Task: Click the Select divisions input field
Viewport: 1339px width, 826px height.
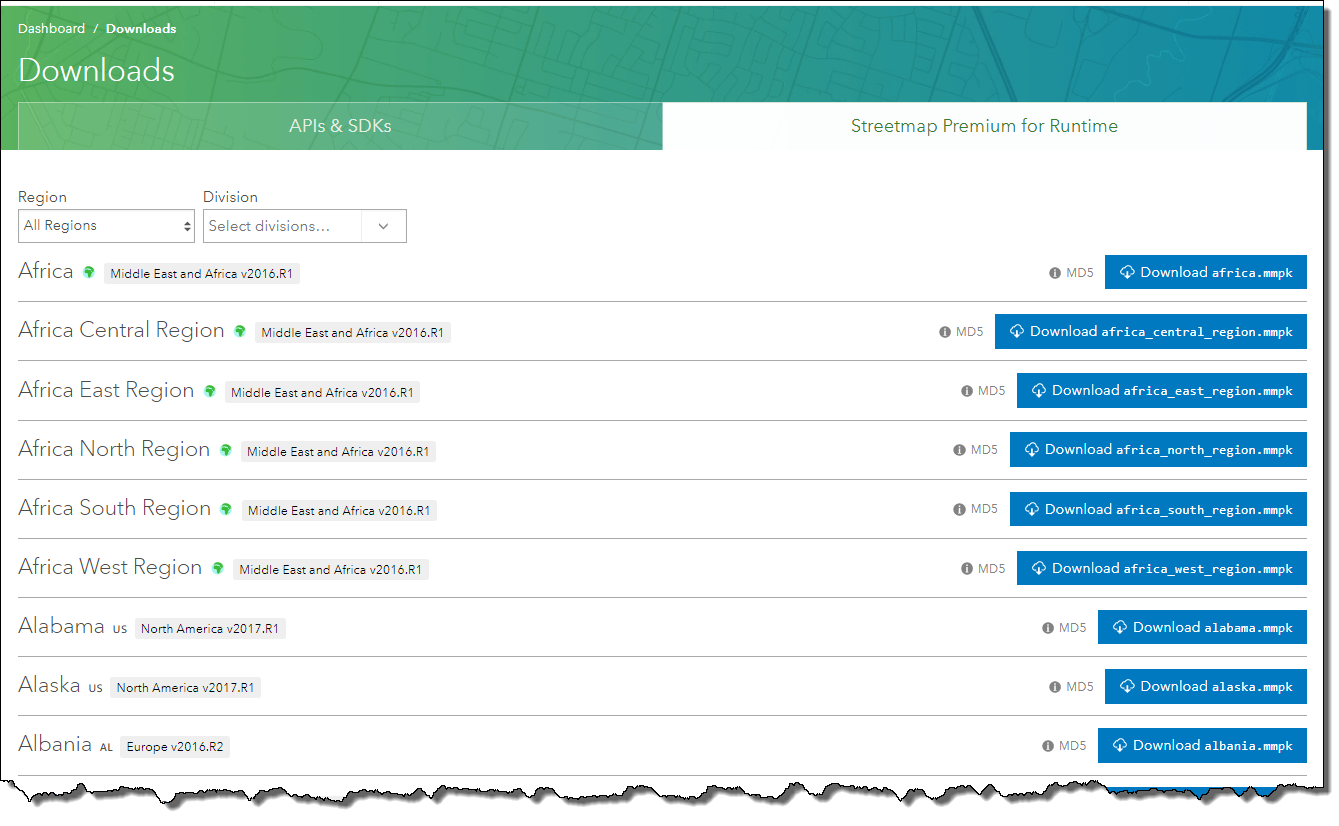Action: pyautogui.click(x=282, y=226)
